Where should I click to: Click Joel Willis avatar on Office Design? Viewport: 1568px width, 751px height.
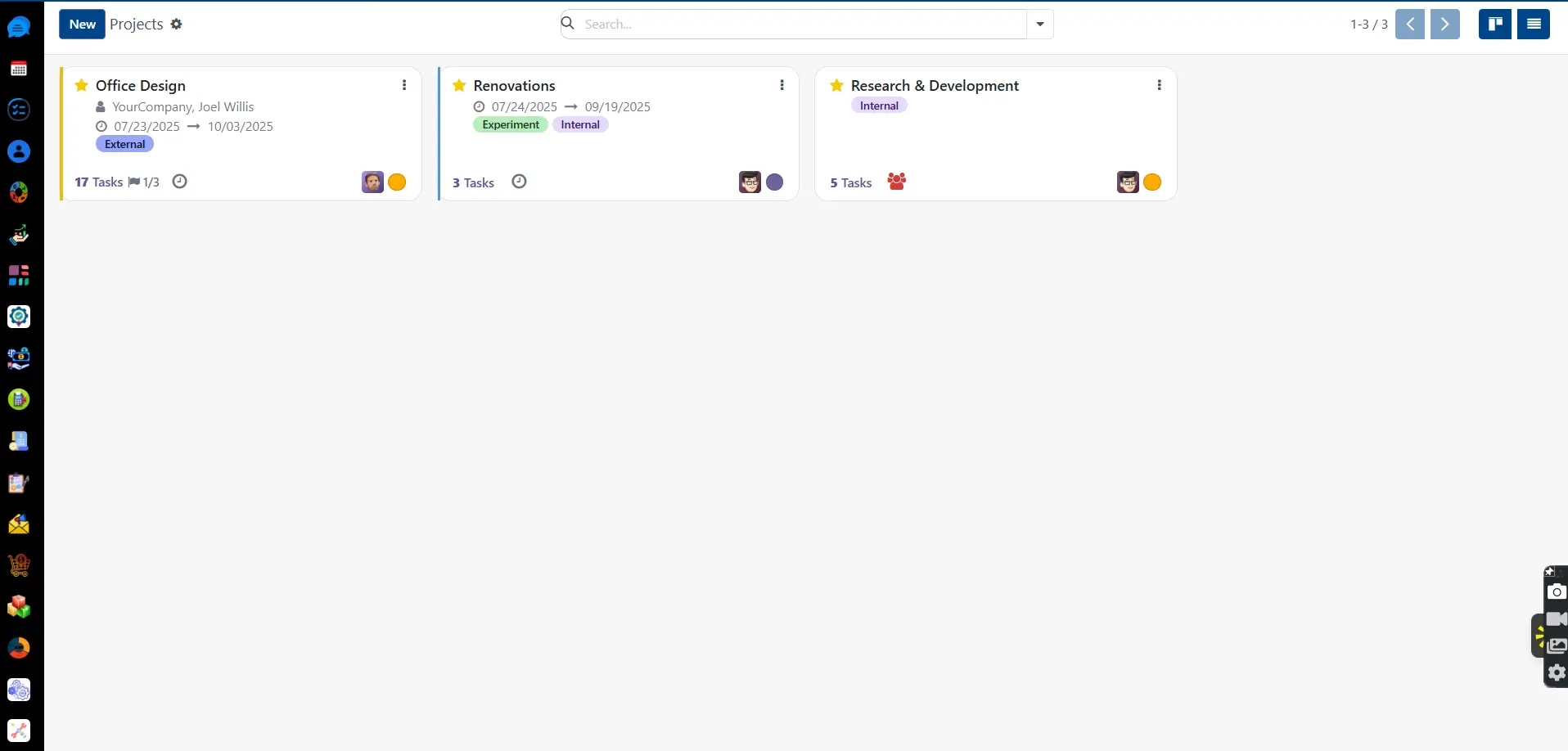click(x=372, y=182)
